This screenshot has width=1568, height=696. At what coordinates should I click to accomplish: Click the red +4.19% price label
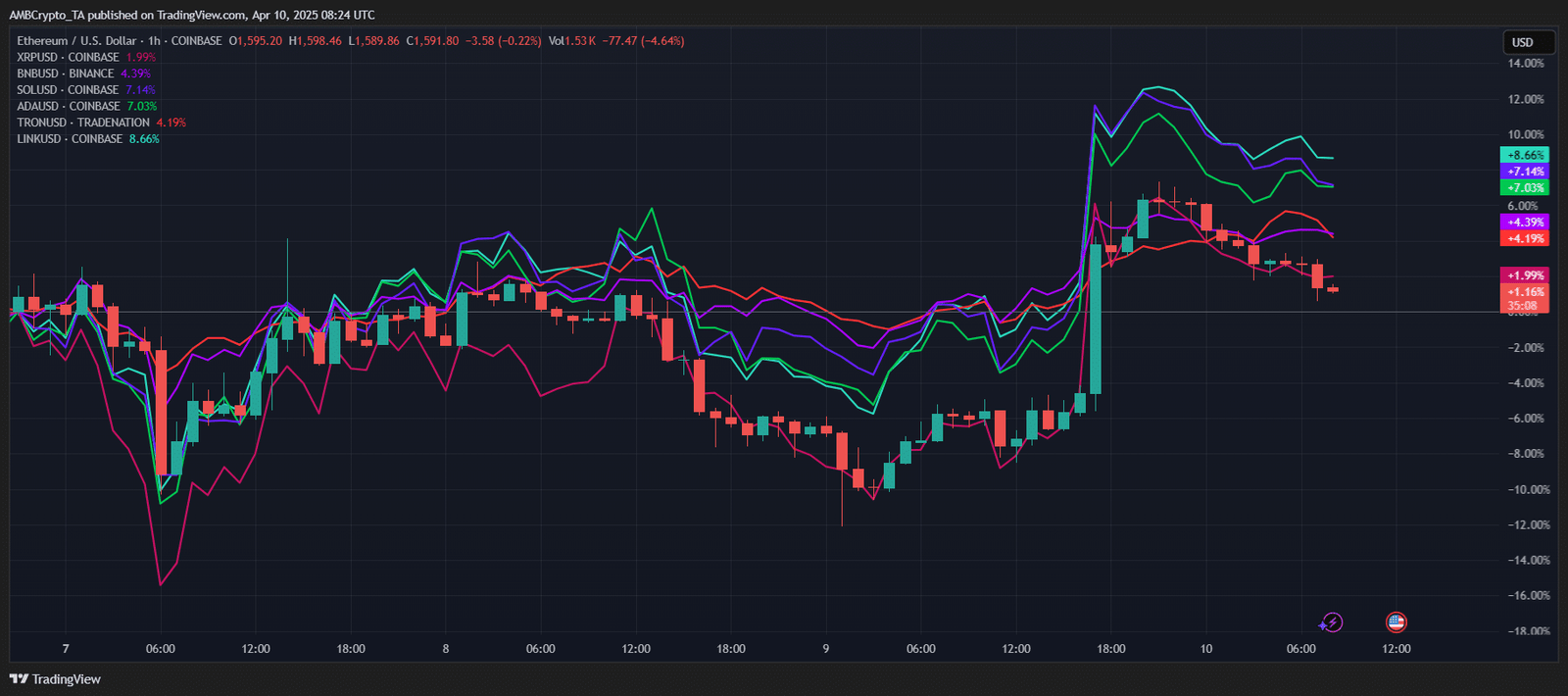tap(1525, 238)
